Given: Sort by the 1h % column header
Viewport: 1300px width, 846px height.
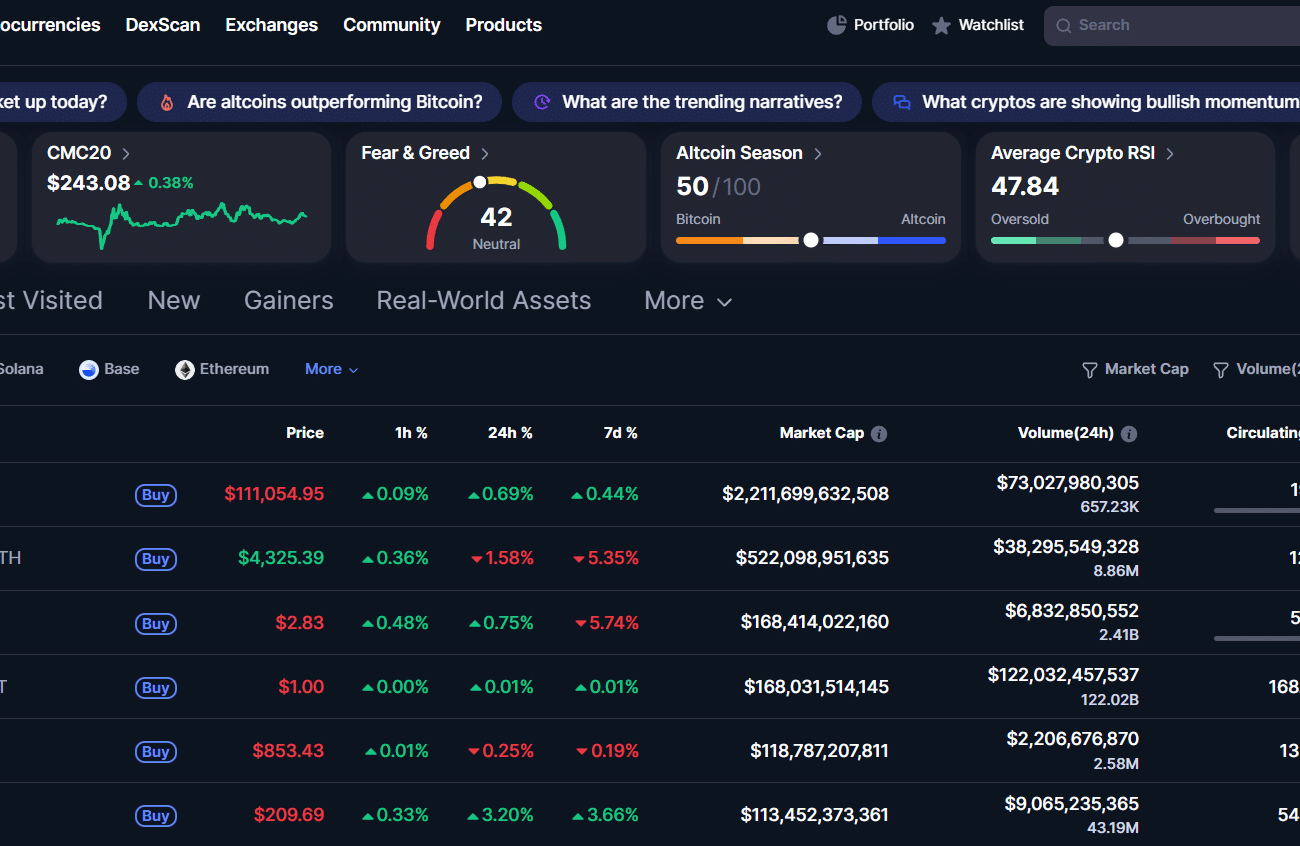Looking at the screenshot, I should (411, 433).
